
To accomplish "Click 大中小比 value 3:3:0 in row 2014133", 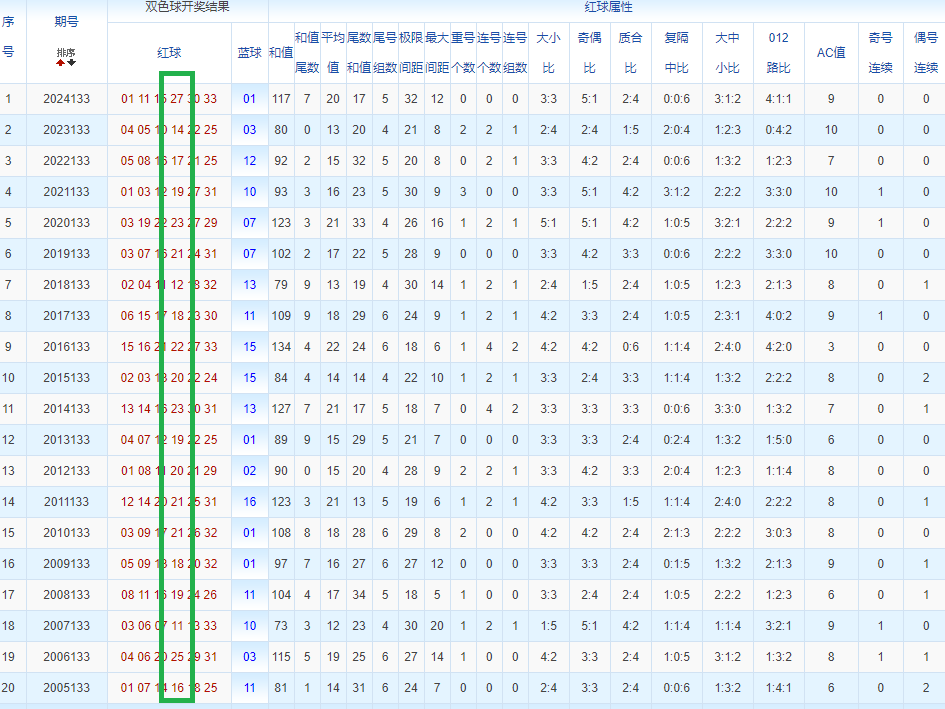I will point(727,409).
